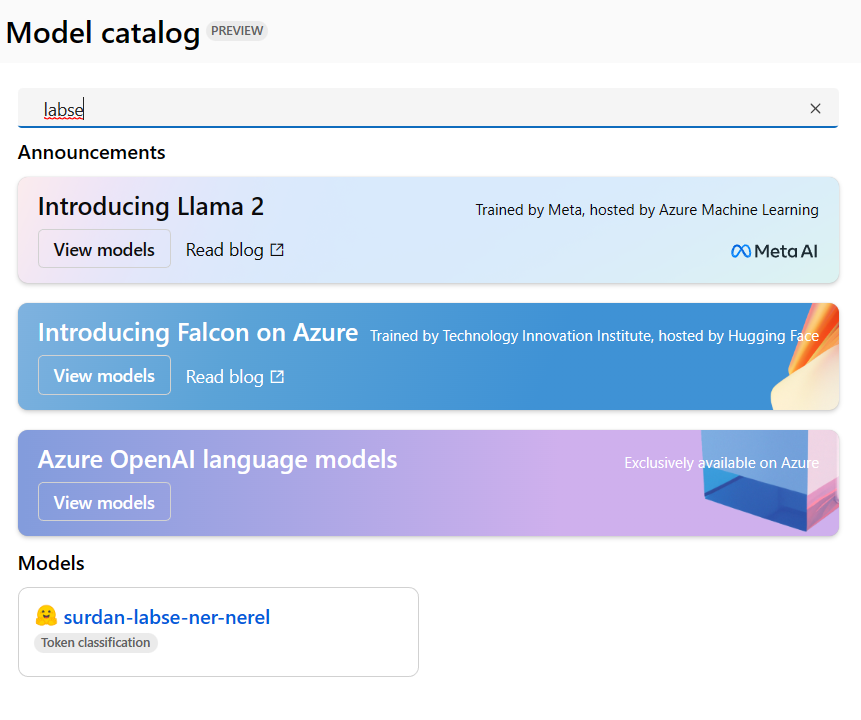Open View models in Falcon on Azure banner
Screen dimensions: 861x720
pos(104,376)
